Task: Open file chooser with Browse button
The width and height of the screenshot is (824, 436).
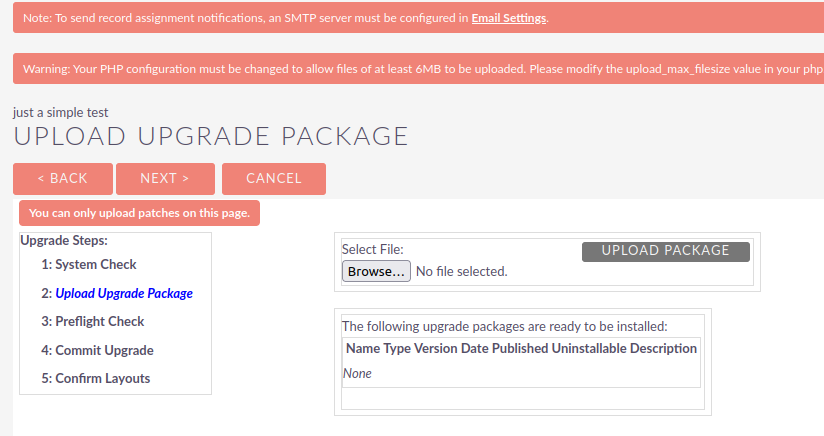Action: pyautogui.click(x=376, y=271)
